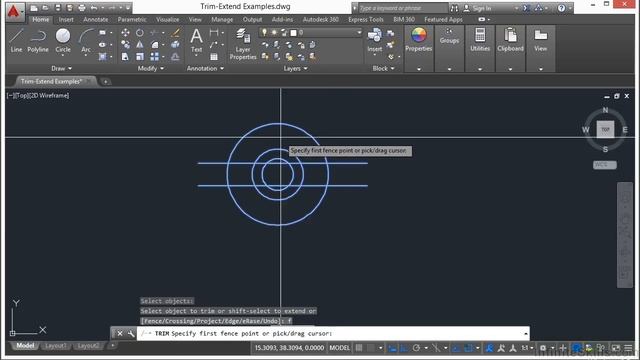The image size is (640, 360).
Task: Open Layer Properties manager
Action: pos(243,44)
